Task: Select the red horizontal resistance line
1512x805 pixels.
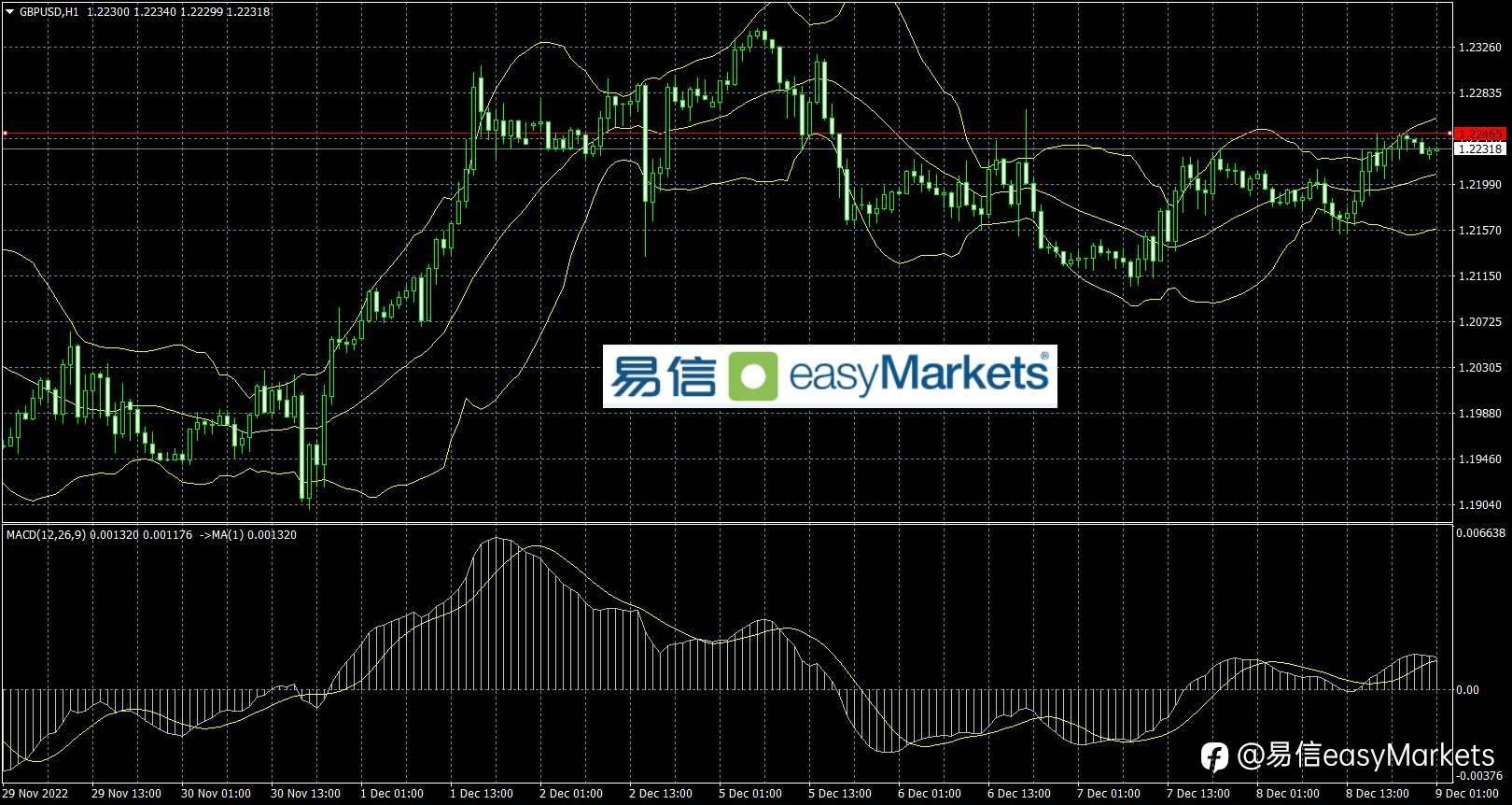Action: pyautogui.click(x=728, y=134)
